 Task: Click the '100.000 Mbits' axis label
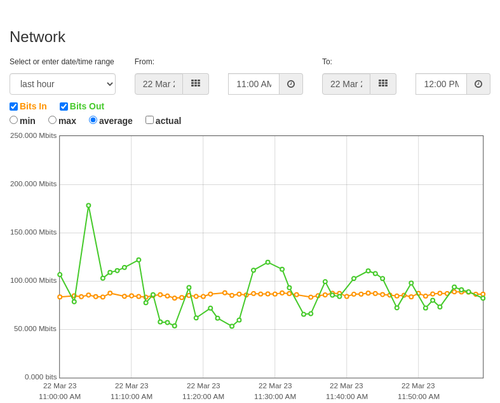(33, 281)
